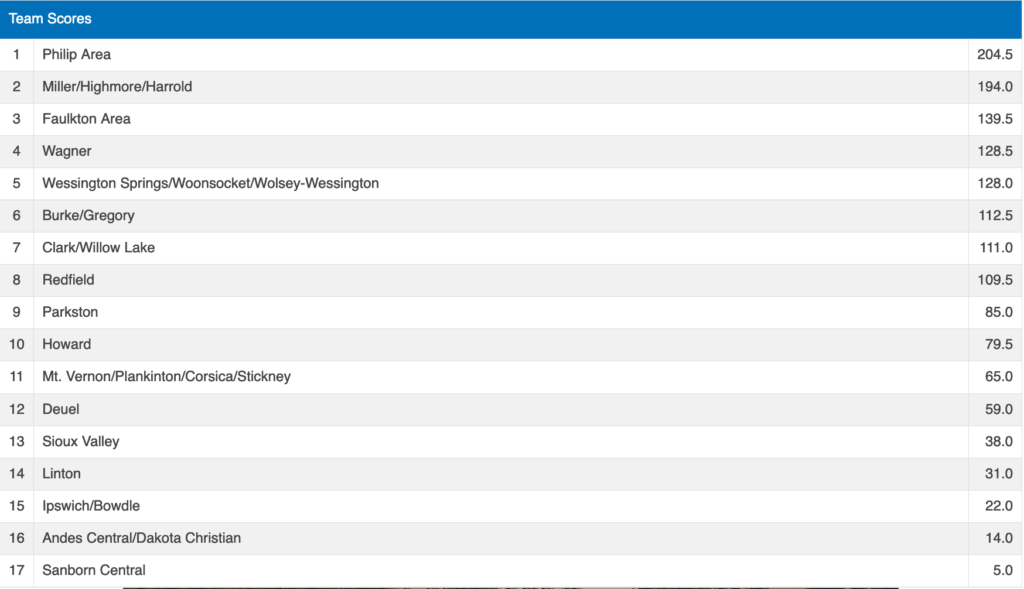This screenshot has width=1024, height=589.
Task: Click Andes Central/Dakota Christian team name
Action: coord(141,538)
